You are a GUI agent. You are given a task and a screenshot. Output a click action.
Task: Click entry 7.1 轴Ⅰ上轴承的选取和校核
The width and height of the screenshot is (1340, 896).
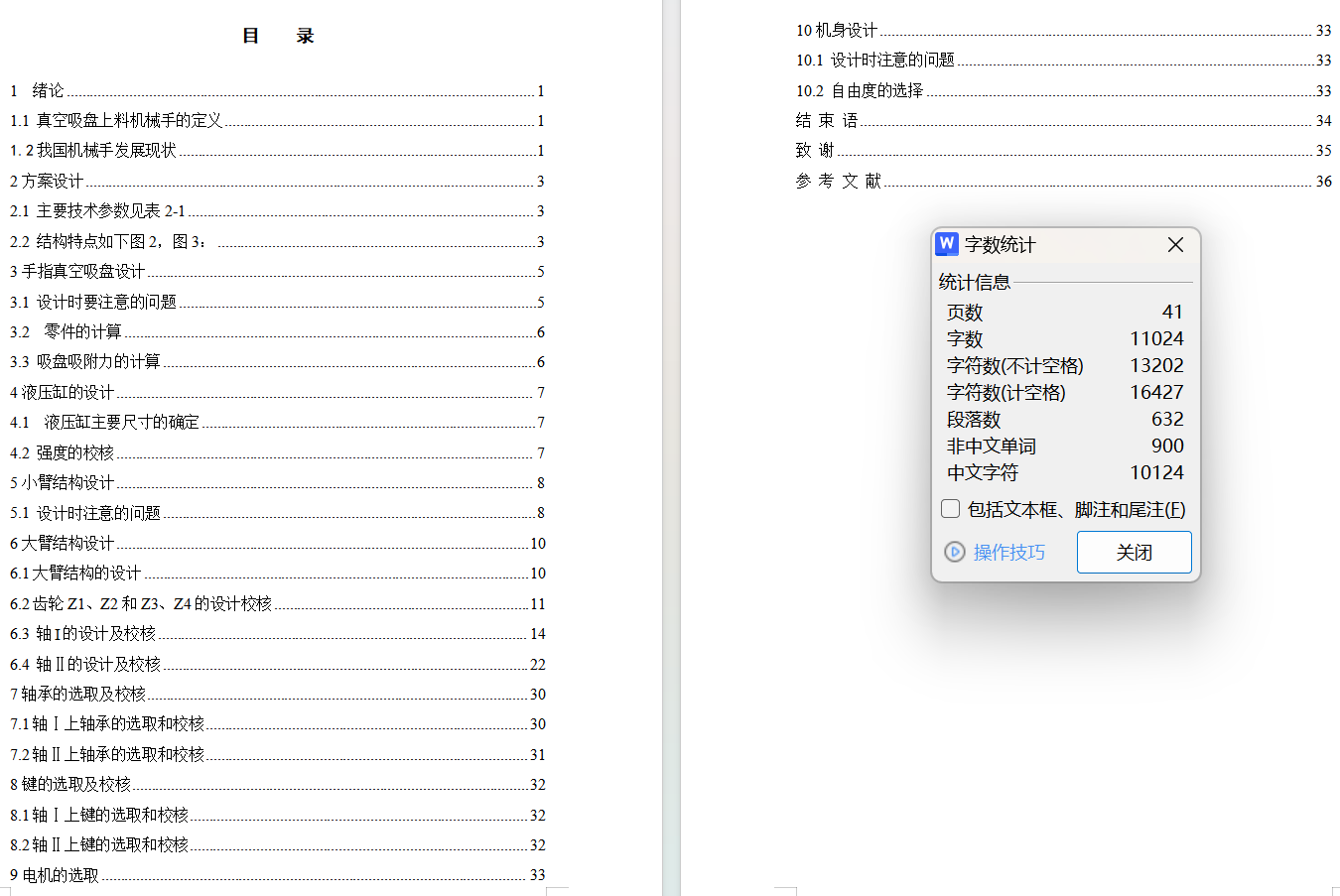click(277, 723)
